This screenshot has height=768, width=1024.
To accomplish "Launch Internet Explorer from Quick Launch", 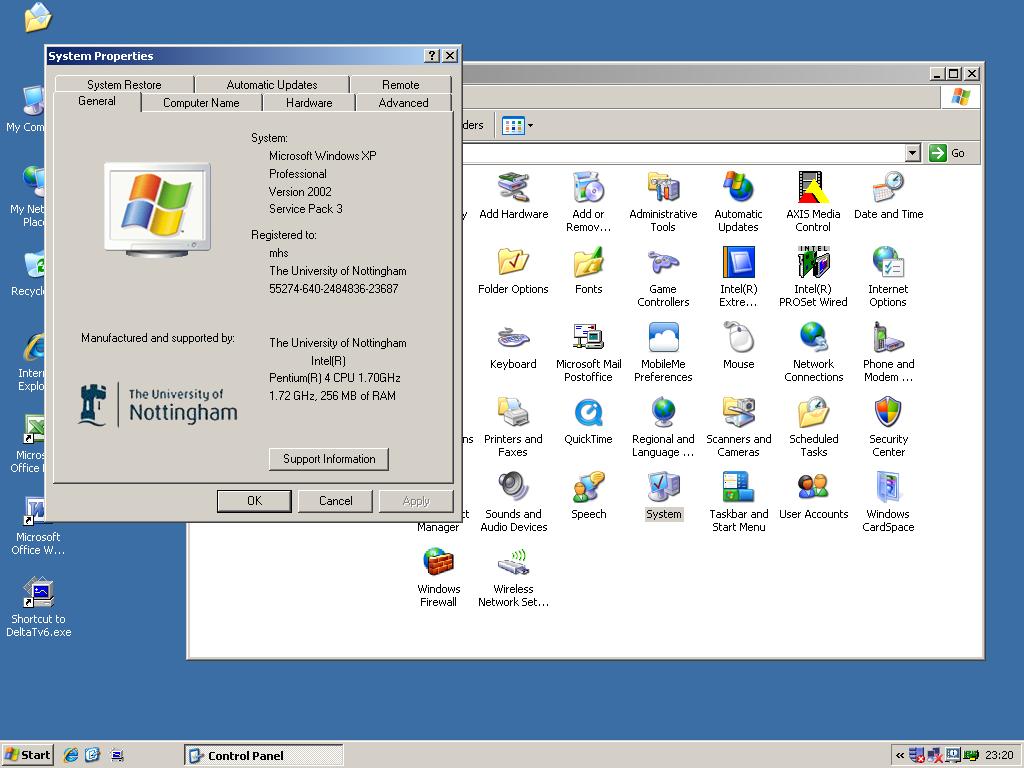I will click(x=71, y=756).
